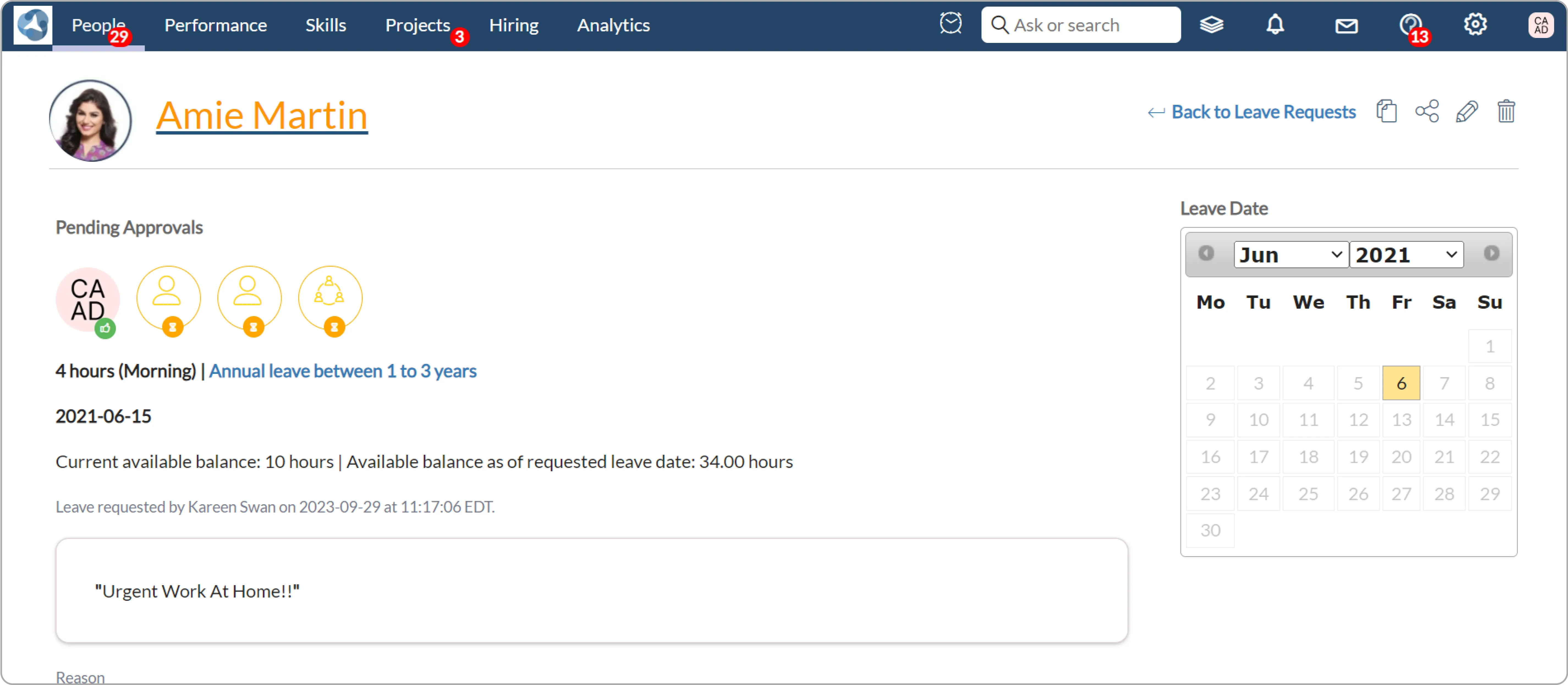Screen dimensions: 1568x685
Task: Select highlighted day 6 in calendar
Action: coord(1401,383)
